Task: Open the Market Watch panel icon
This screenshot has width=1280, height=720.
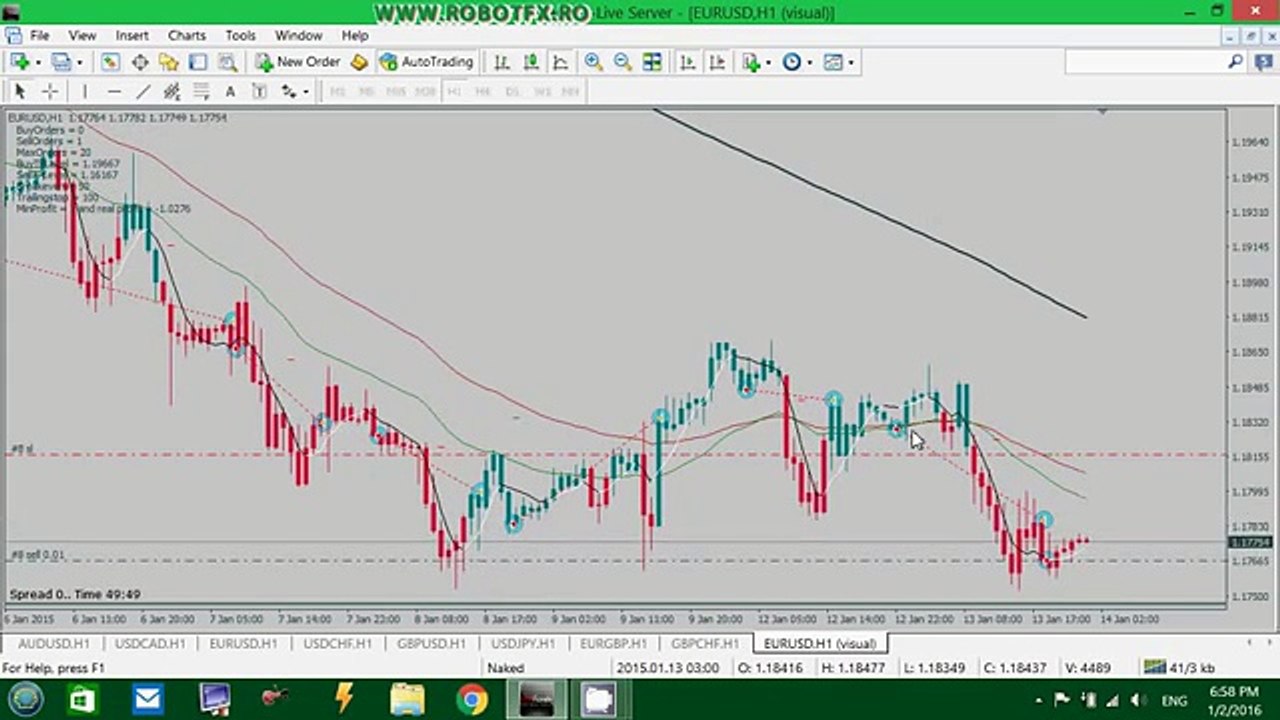Action: click(x=110, y=62)
